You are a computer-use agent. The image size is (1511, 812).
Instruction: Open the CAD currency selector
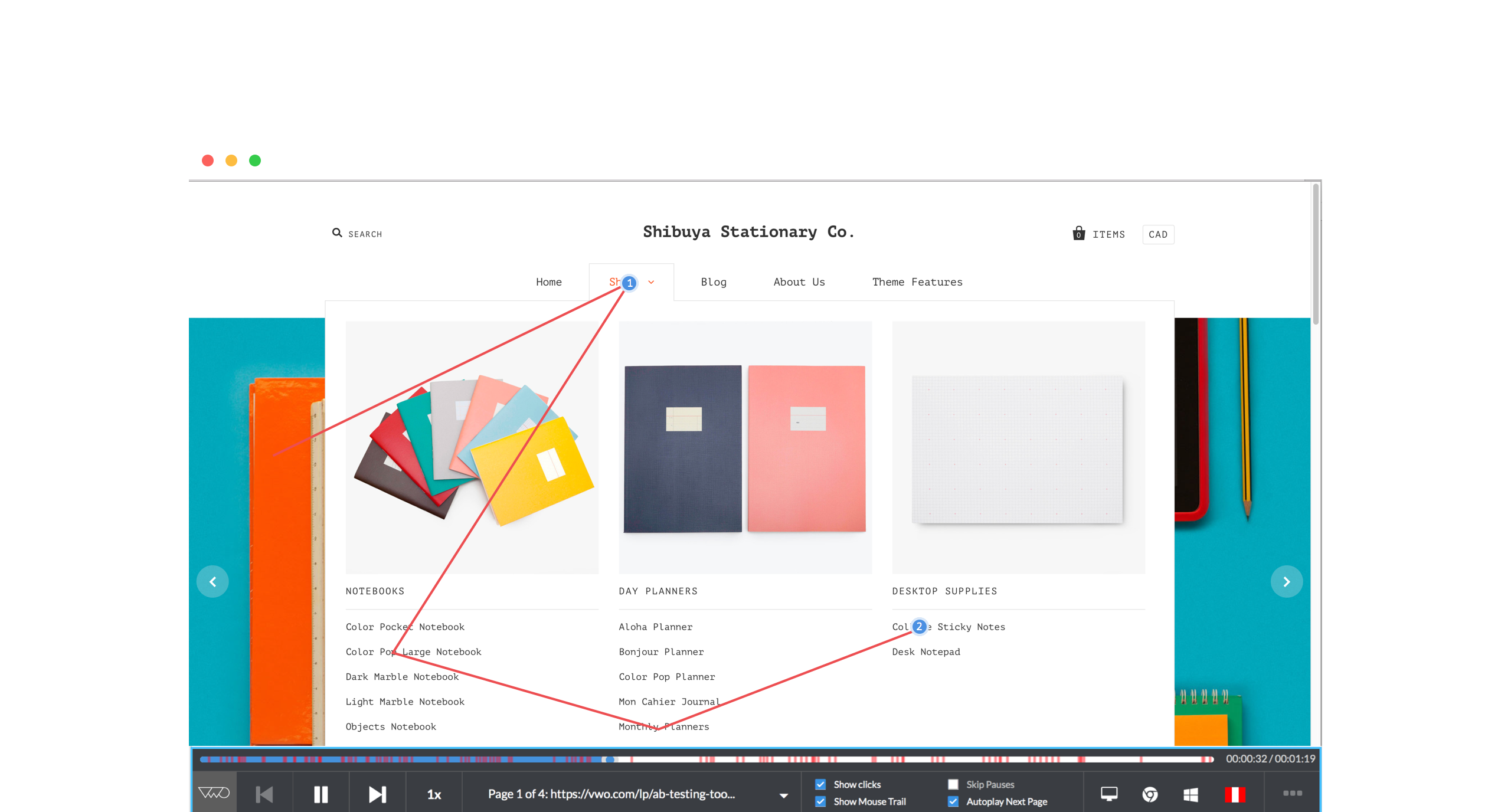pyautogui.click(x=1157, y=234)
